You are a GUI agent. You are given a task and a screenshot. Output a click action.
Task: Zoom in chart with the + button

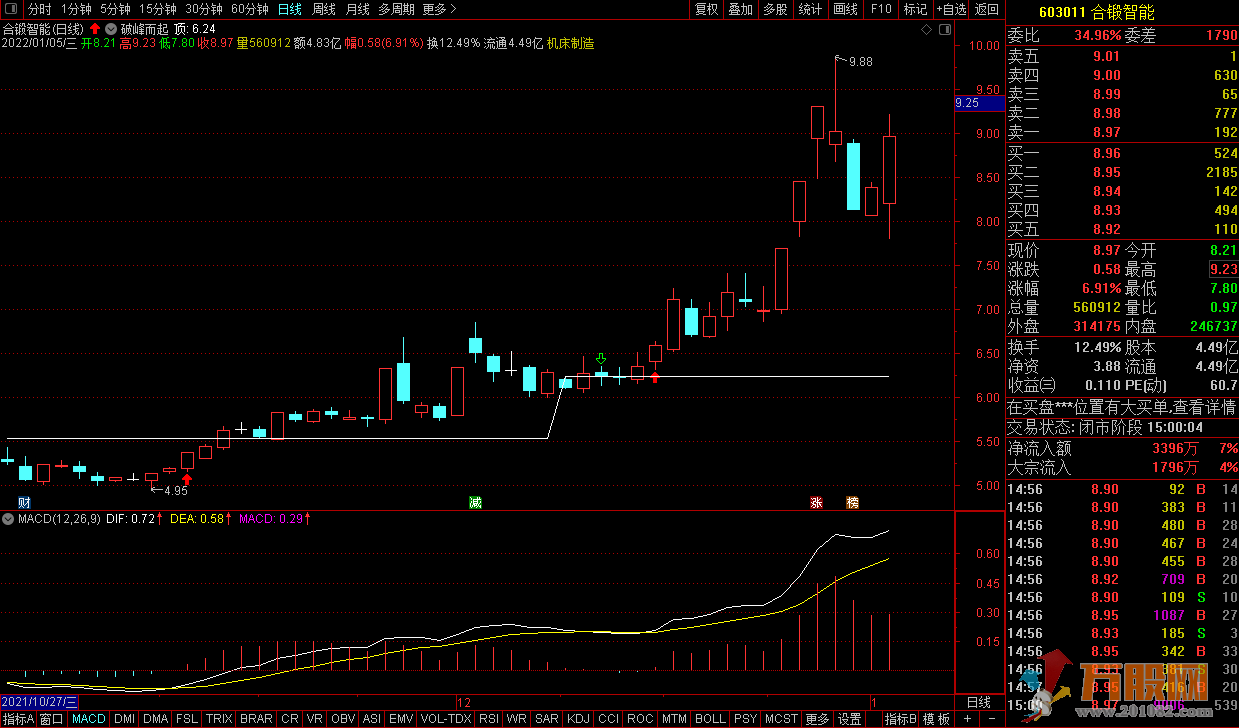(967, 719)
